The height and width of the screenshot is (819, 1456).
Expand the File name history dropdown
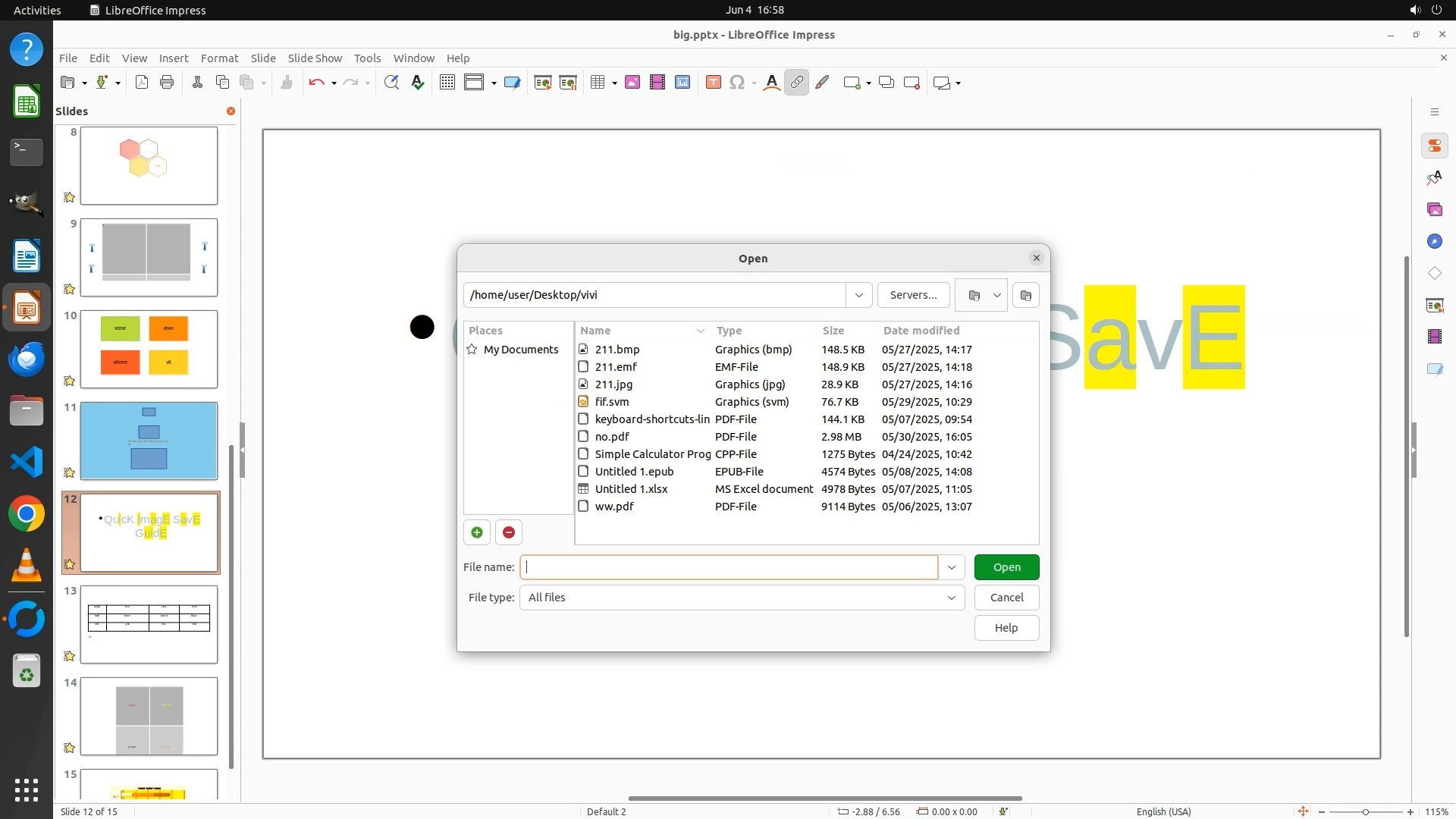pos(951,567)
